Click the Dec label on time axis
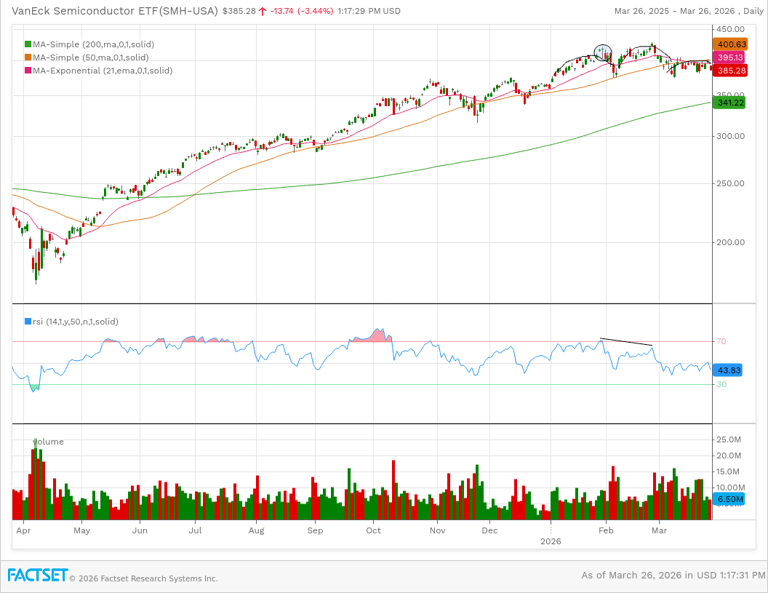Viewport: 768px width, 593px height. (489, 530)
